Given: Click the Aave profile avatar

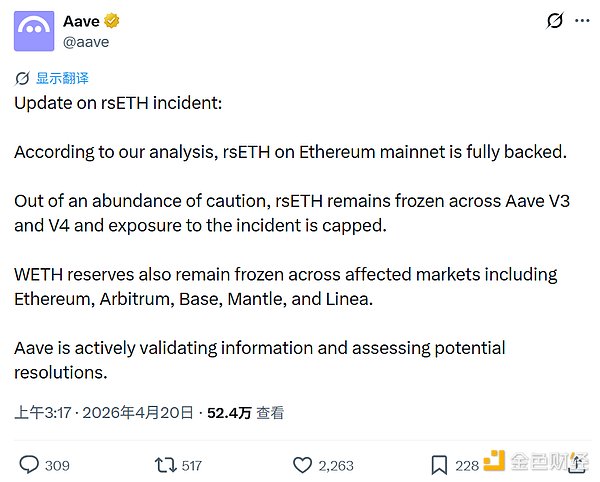Looking at the screenshot, I should point(34,31).
